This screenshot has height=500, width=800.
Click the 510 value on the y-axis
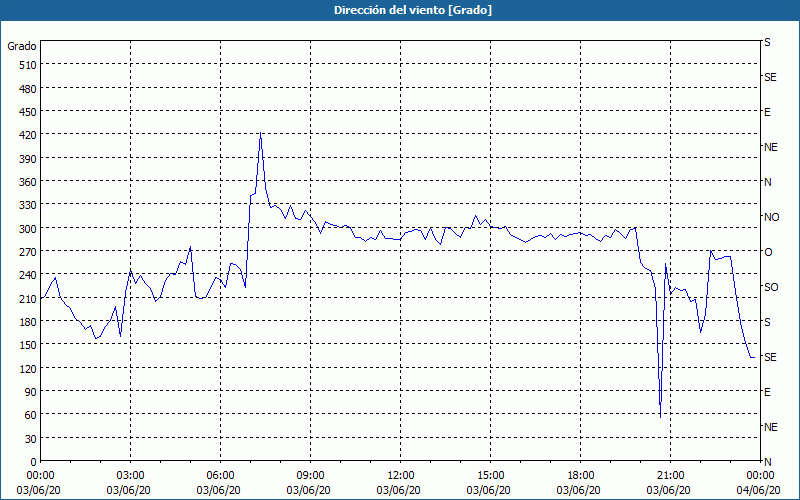(29, 65)
